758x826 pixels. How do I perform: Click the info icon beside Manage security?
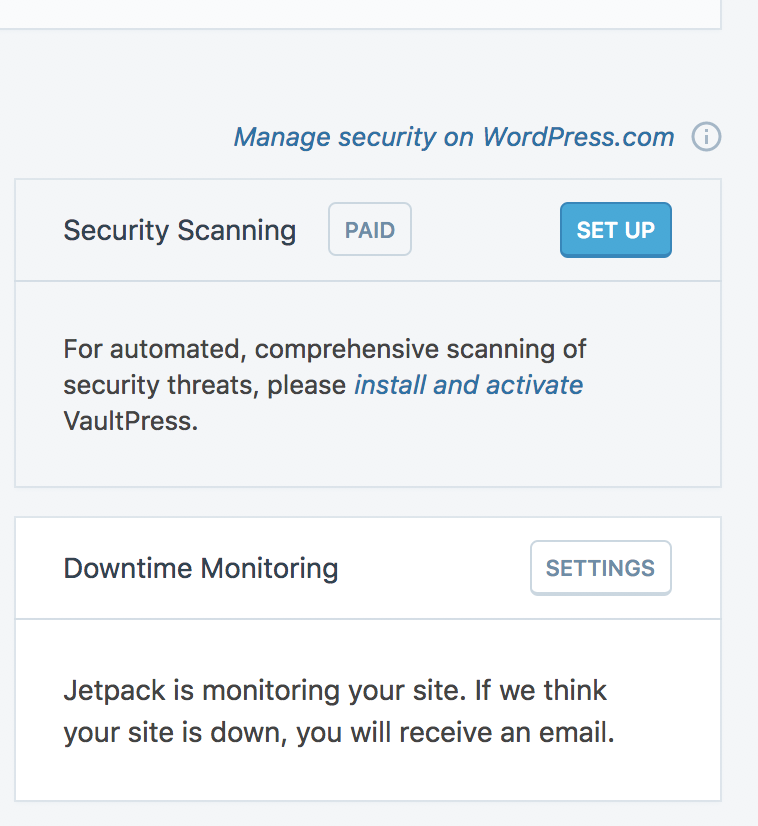(x=706, y=137)
